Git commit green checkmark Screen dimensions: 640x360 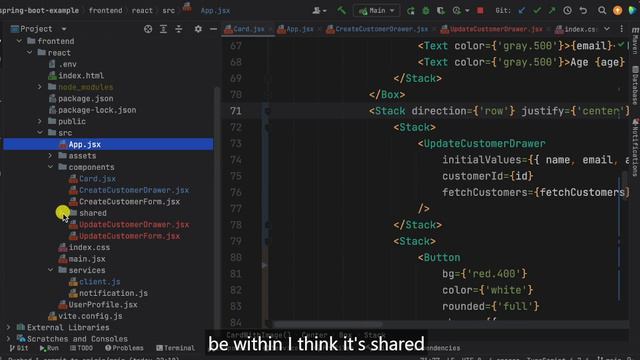[x=537, y=11]
